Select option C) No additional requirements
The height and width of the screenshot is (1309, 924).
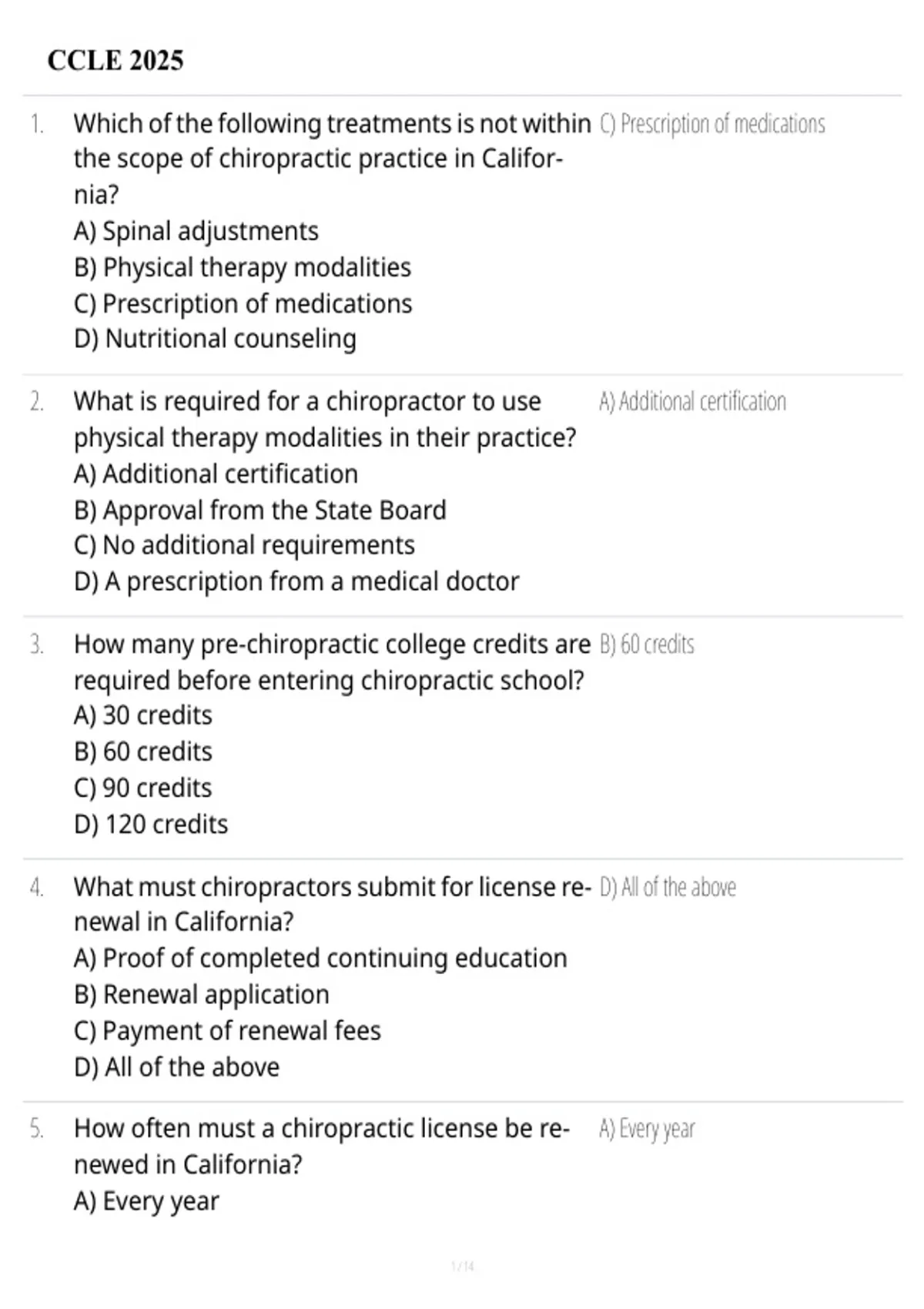[x=245, y=545]
